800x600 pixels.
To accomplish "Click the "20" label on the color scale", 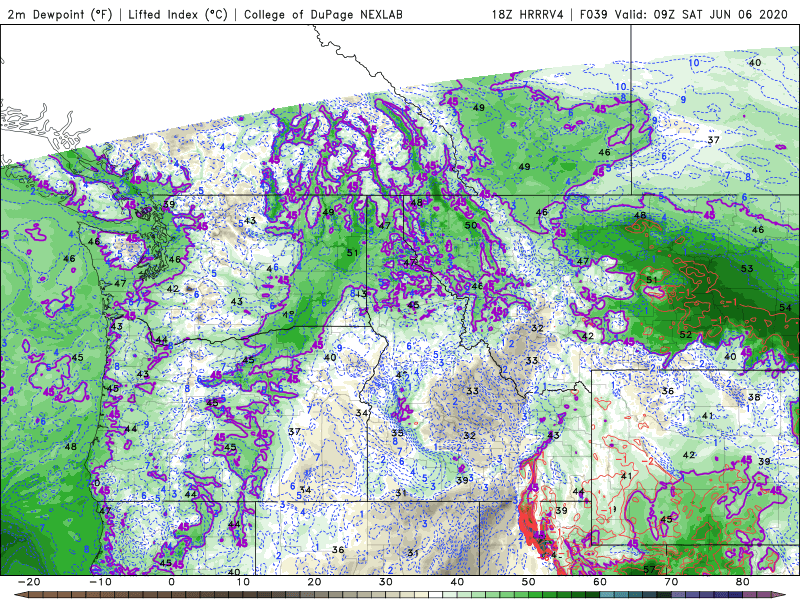I will tap(314, 582).
